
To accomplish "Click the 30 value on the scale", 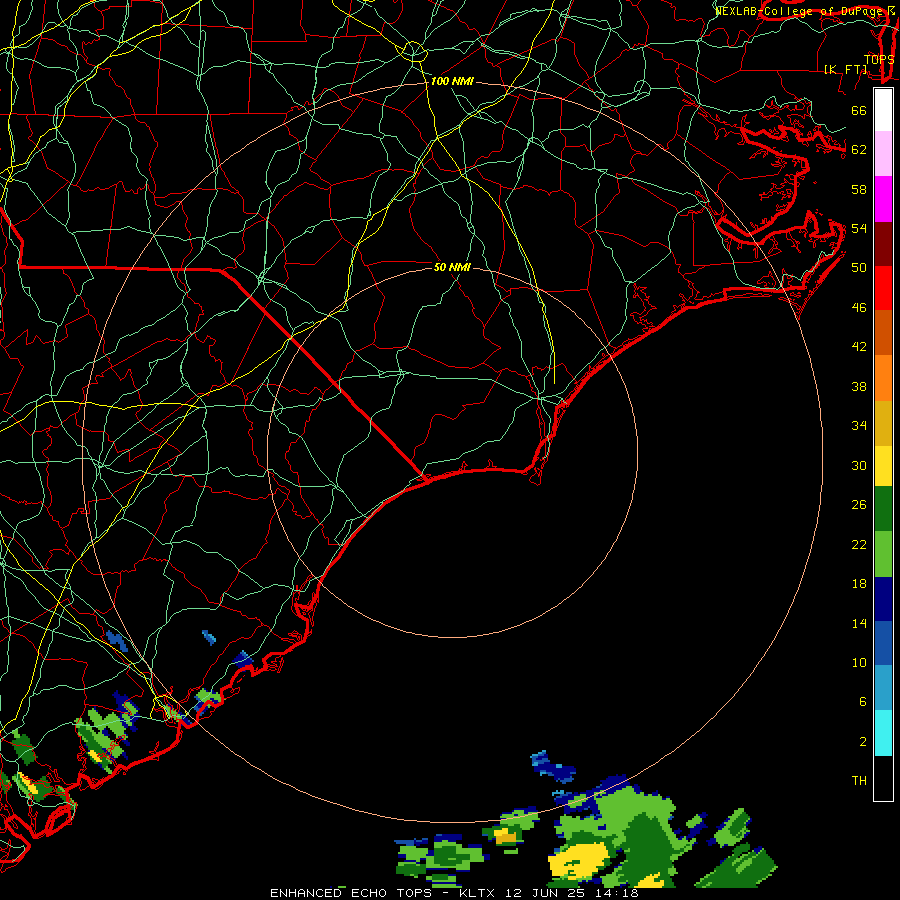I will point(859,465).
